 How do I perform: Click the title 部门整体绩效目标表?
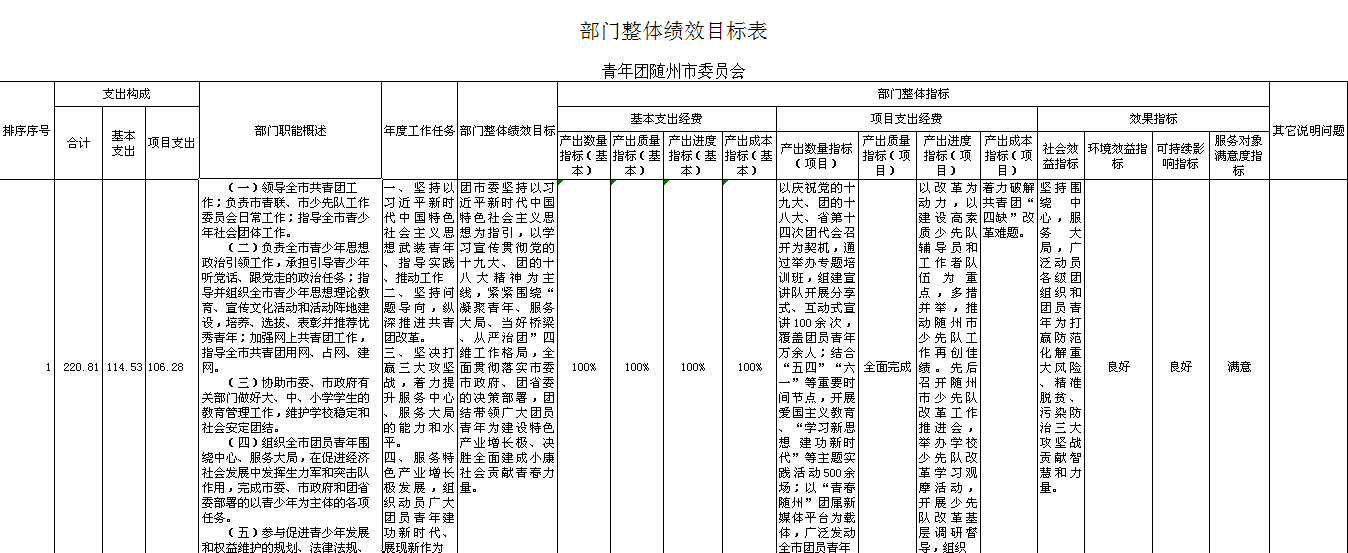673,31
